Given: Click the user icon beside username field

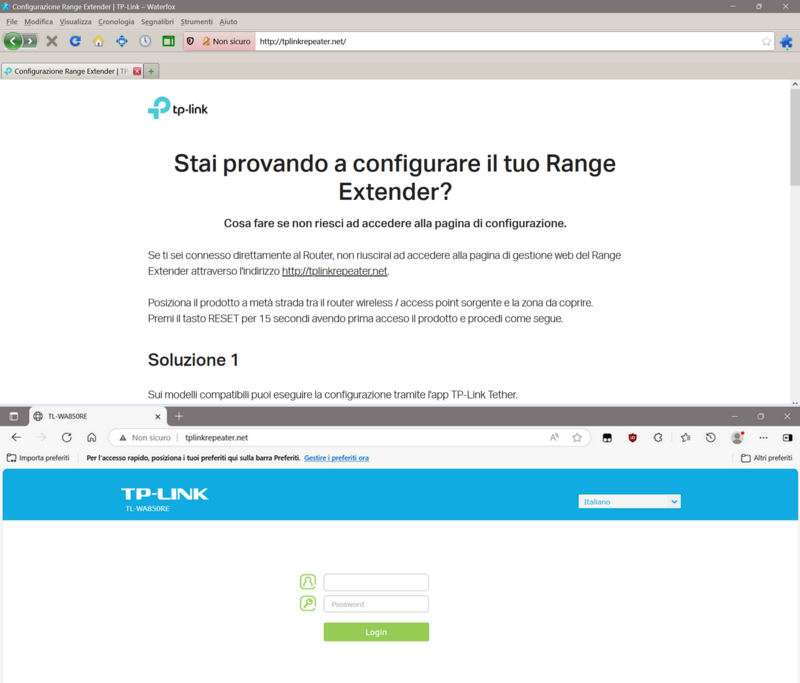Looking at the screenshot, I should [x=308, y=581].
